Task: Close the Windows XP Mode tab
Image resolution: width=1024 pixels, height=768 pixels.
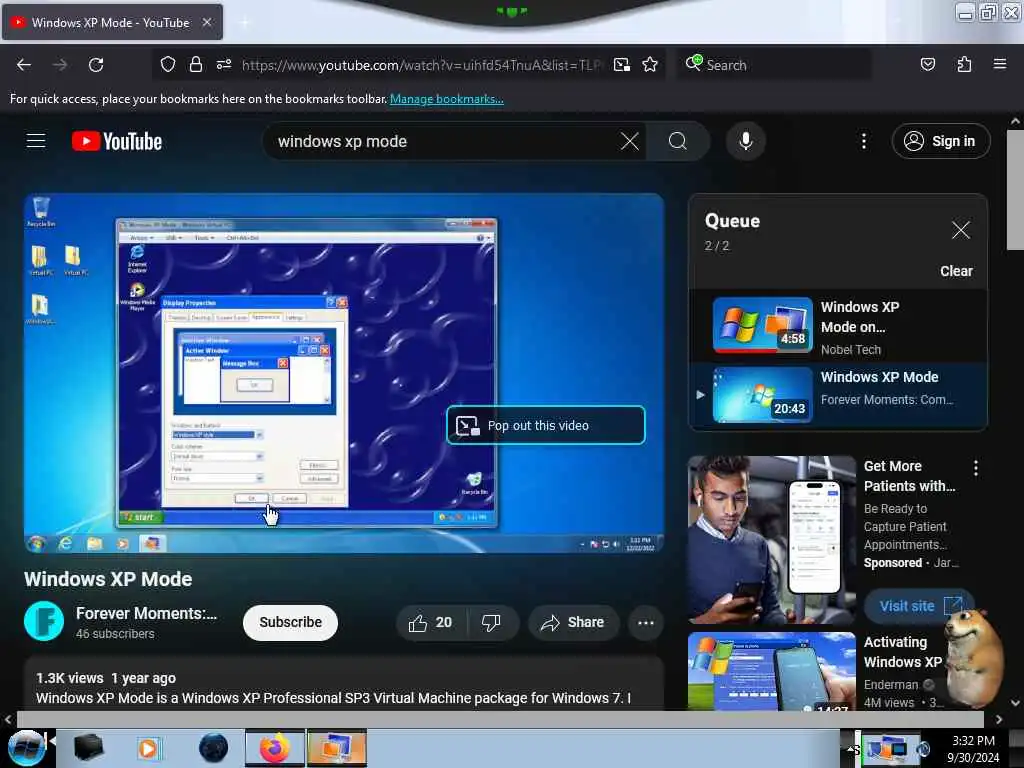Action: click(x=207, y=22)
